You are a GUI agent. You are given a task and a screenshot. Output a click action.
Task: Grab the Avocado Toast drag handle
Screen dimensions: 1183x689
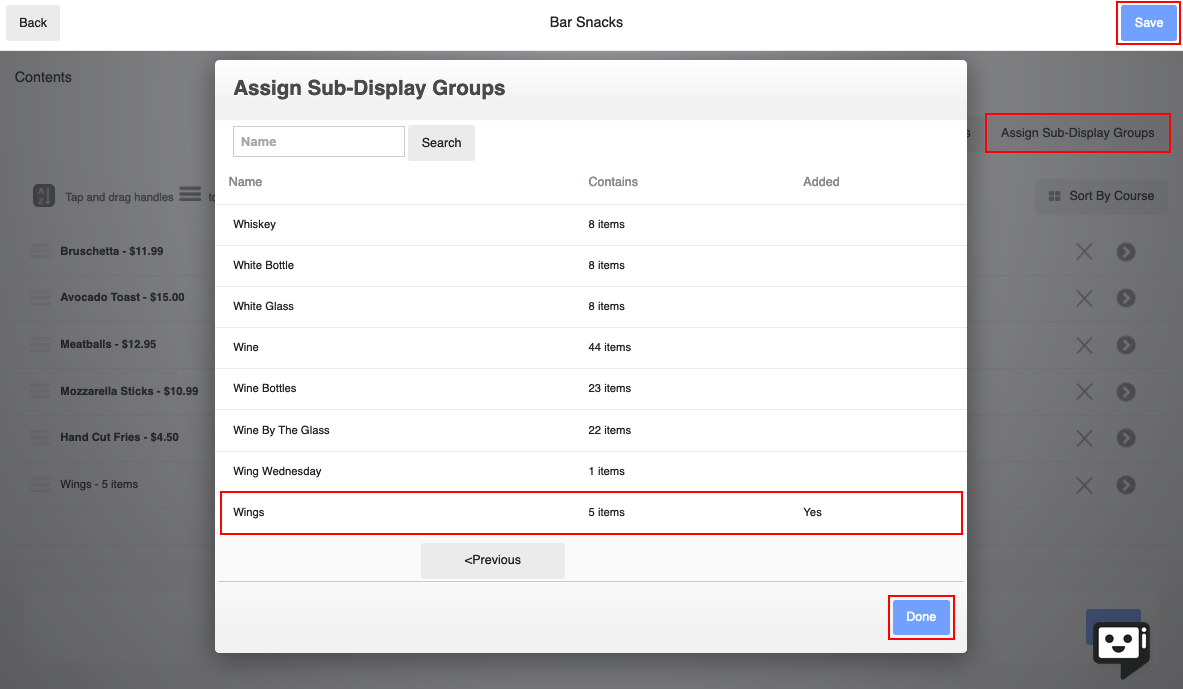[x=40, y=297]
